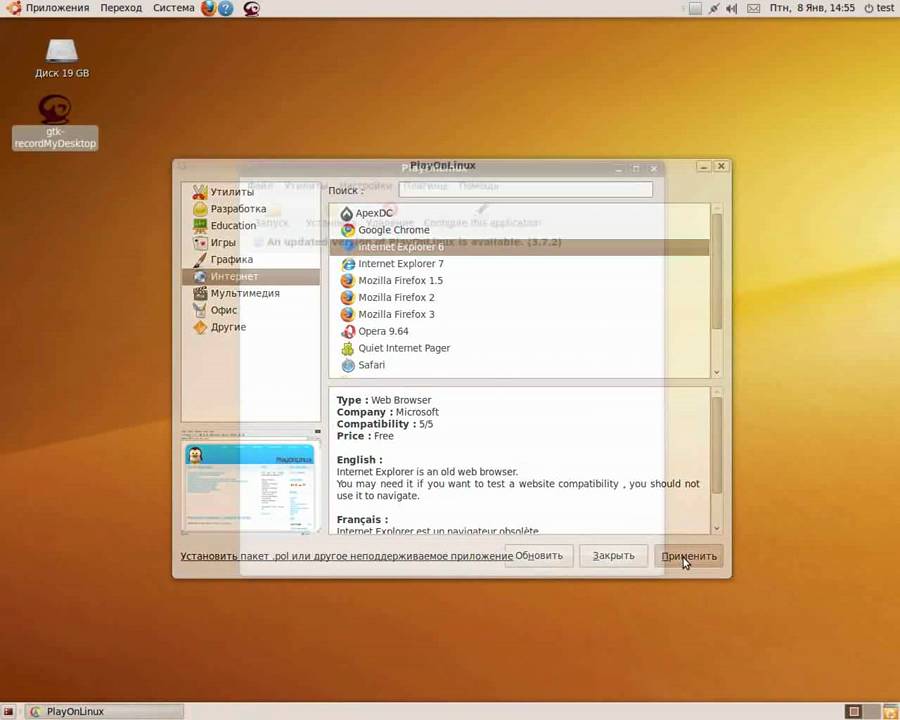Click the Google Chrome icon in list
This screenshot has width=900, height=720.
348,230
